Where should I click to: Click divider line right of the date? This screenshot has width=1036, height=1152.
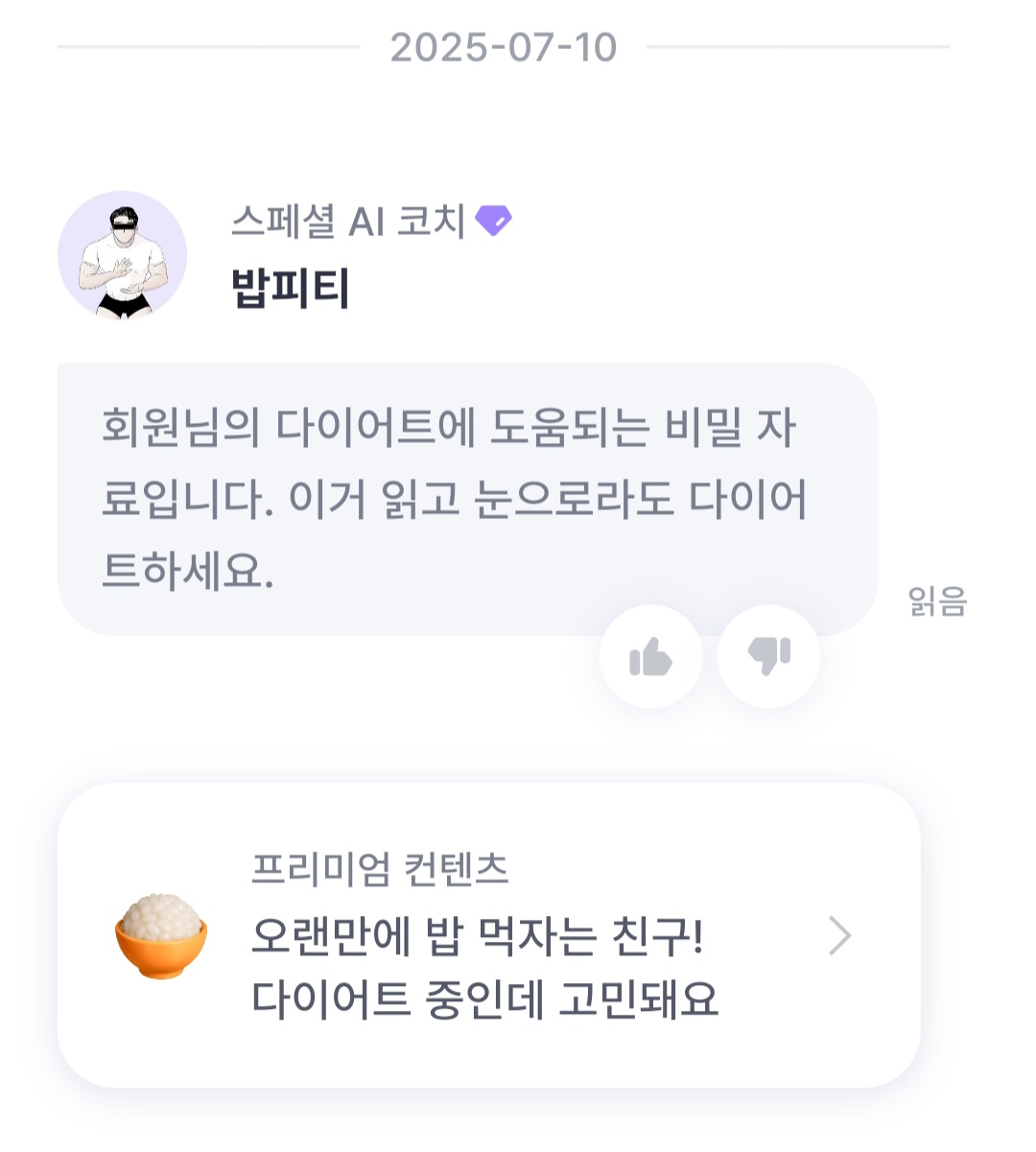click(x=797, y=46)
